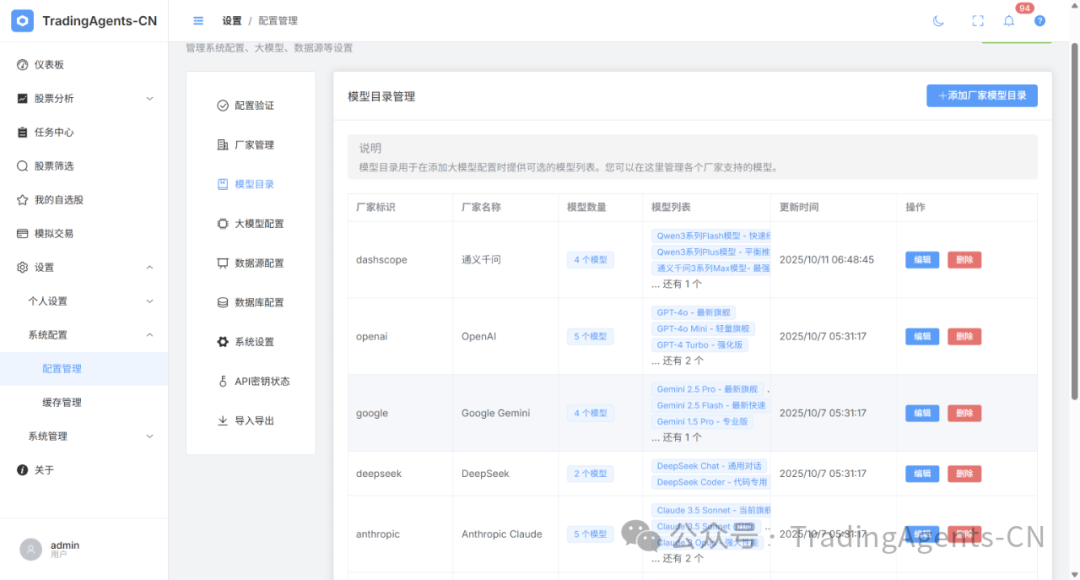Image resolution: width=1080 pixels, height=580 pixels.
Task: Delete the openai provider row
Action: click(964, 337)
